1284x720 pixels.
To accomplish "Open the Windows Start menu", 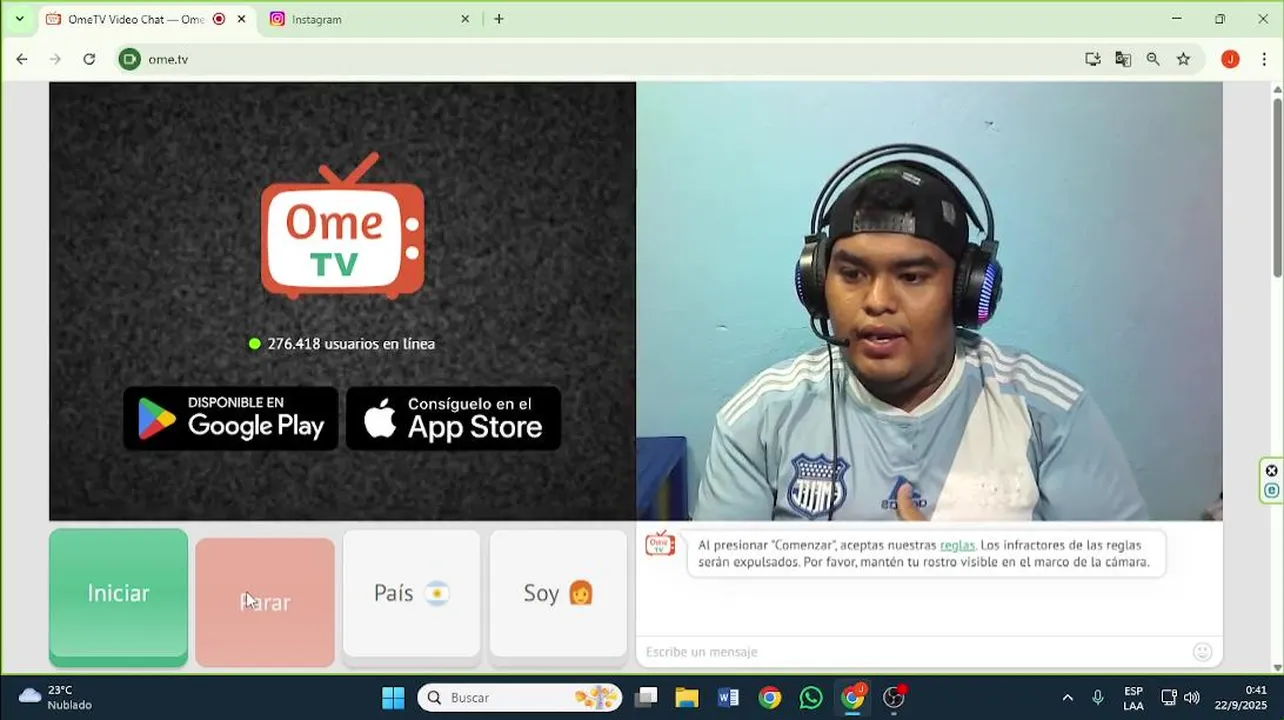I will (393, 697).
